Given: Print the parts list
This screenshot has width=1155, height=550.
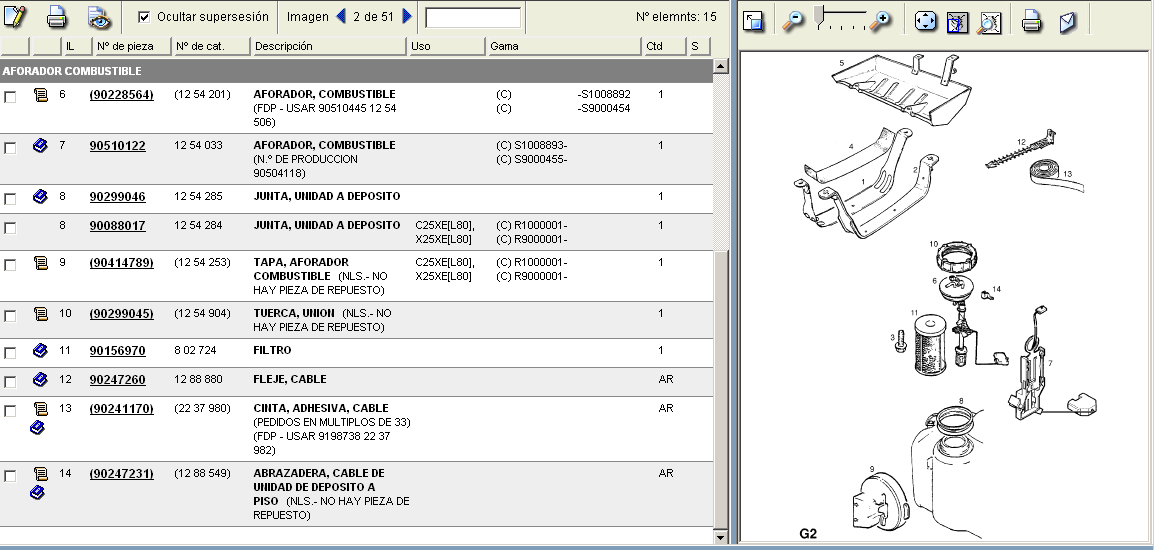Looking at the screenshot, I should 57,17.
